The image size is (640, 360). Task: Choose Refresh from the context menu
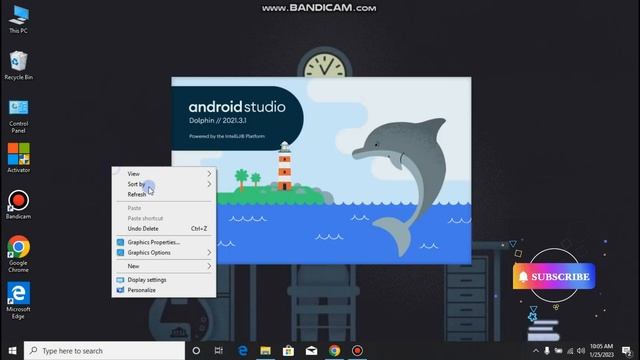click(164, 194)
